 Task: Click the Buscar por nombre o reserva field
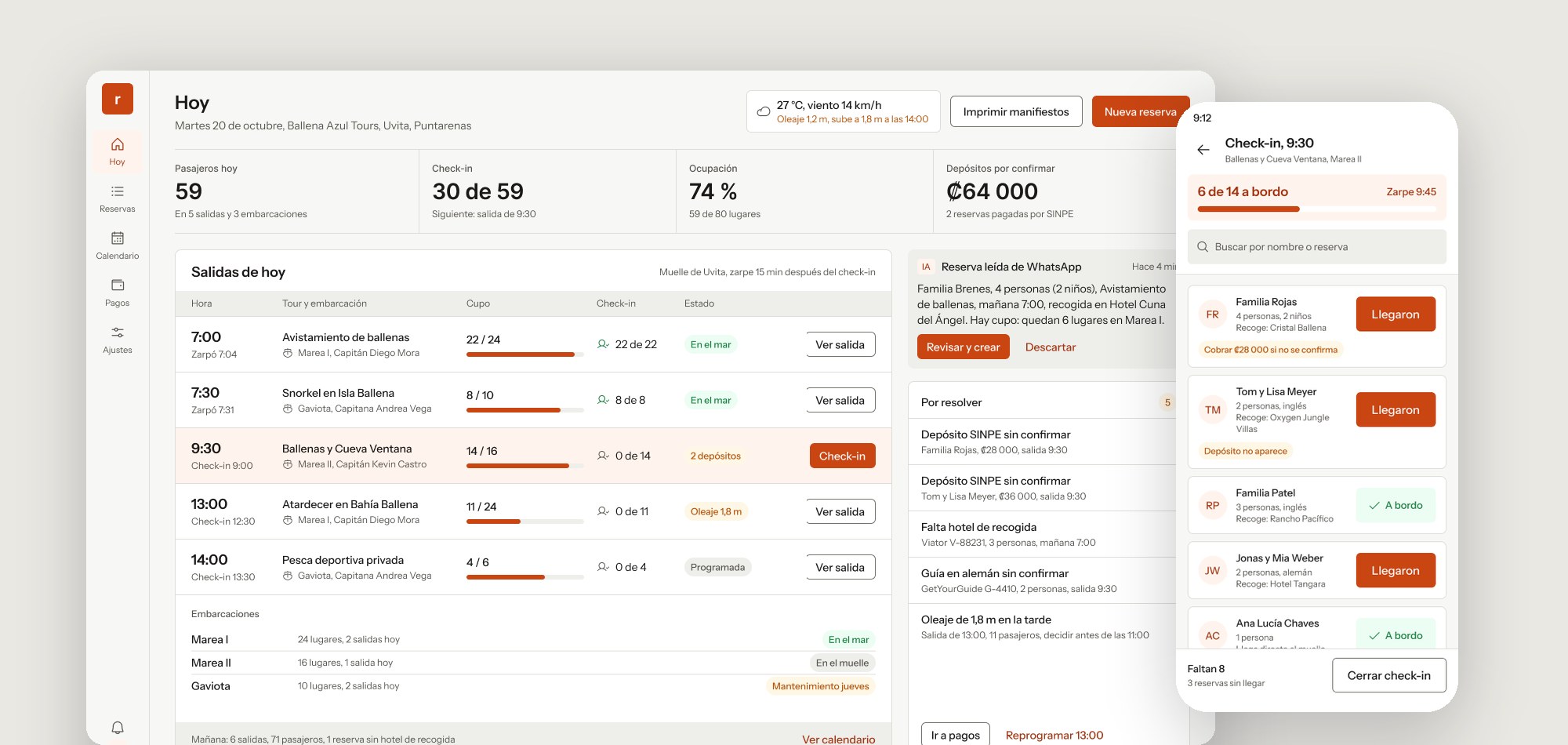tap(1317, 247)
